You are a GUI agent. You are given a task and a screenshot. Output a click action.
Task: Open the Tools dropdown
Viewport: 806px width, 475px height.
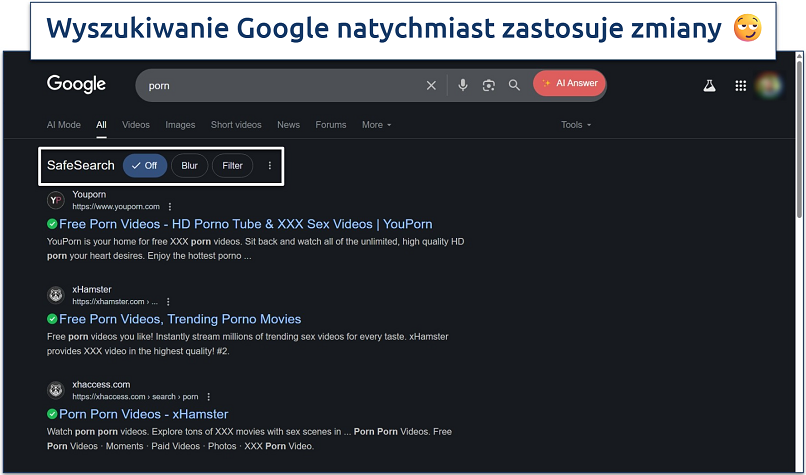point(576,125)
